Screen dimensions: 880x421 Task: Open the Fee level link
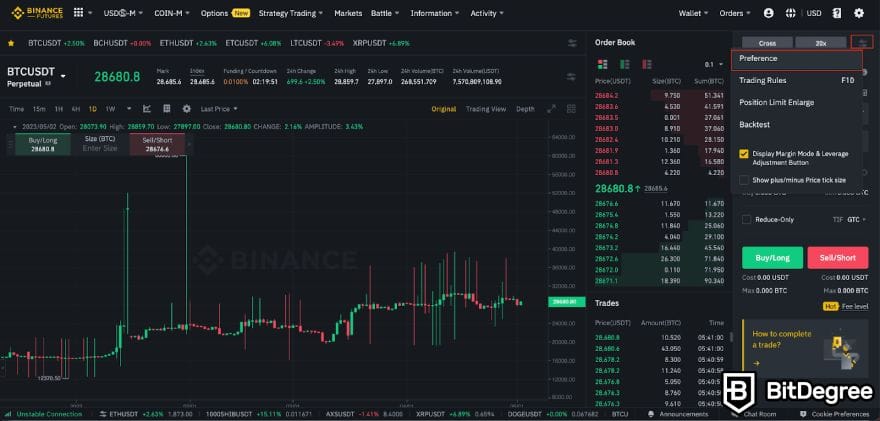pos(855,306)
